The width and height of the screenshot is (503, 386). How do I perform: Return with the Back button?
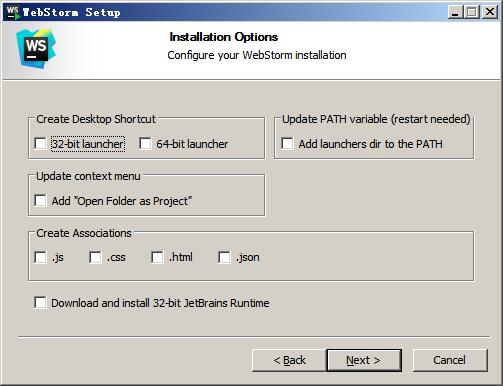[x=289, y=360]
